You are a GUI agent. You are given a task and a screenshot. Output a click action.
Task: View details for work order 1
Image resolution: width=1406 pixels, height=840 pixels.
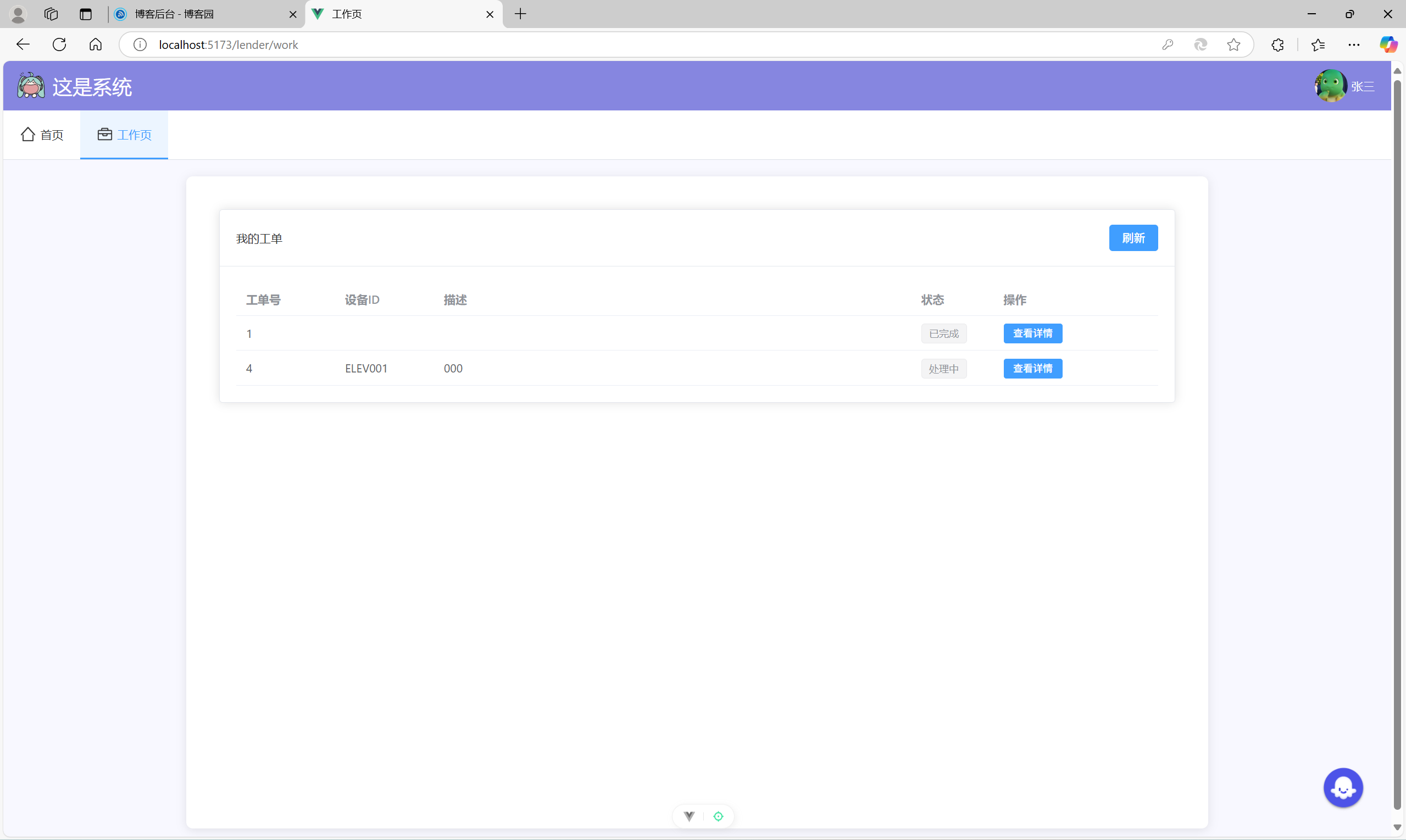[x=1032, y=333]
